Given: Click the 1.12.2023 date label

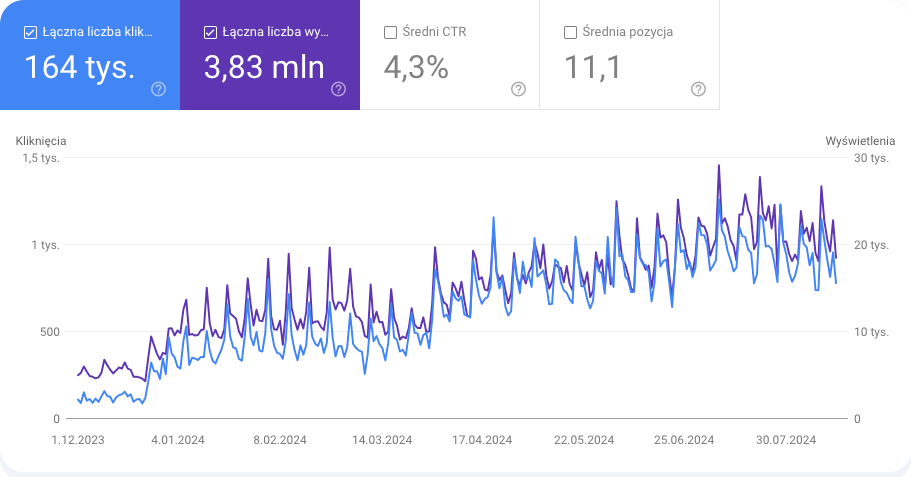Looking at the screenshot, I should click(78, 440).
